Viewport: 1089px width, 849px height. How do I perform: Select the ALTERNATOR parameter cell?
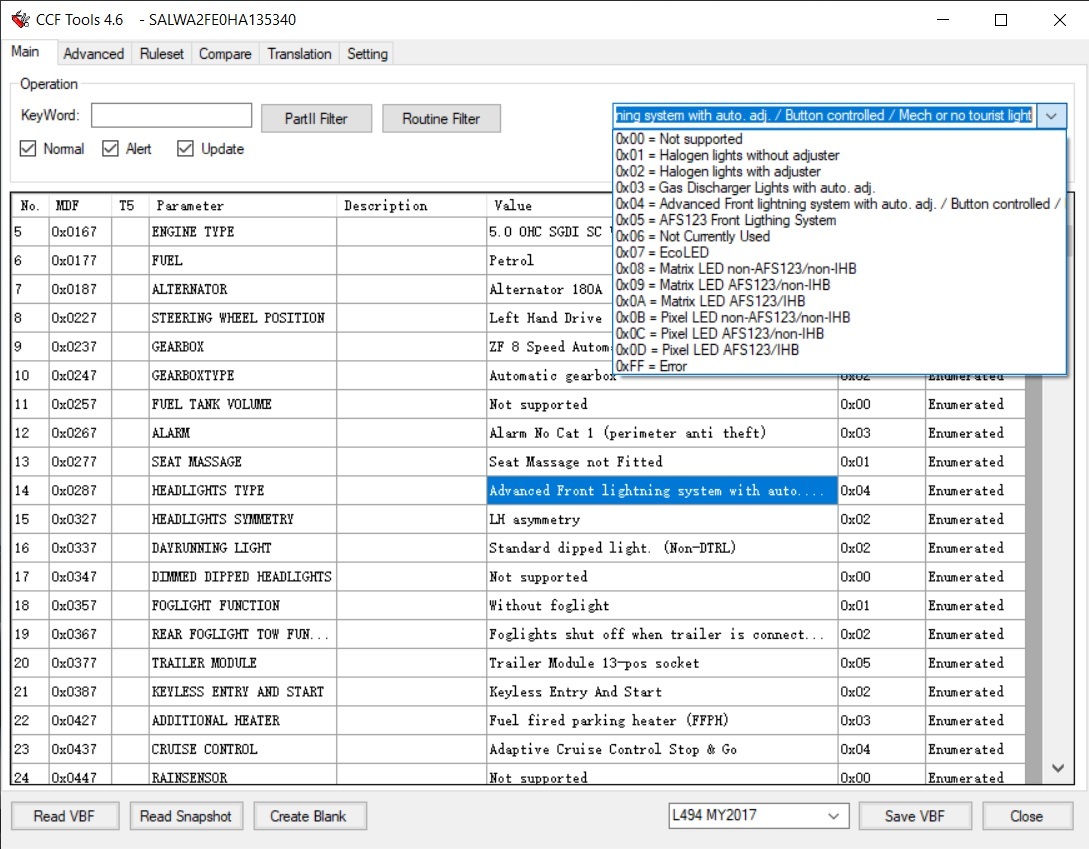click(x=242, y=289)
